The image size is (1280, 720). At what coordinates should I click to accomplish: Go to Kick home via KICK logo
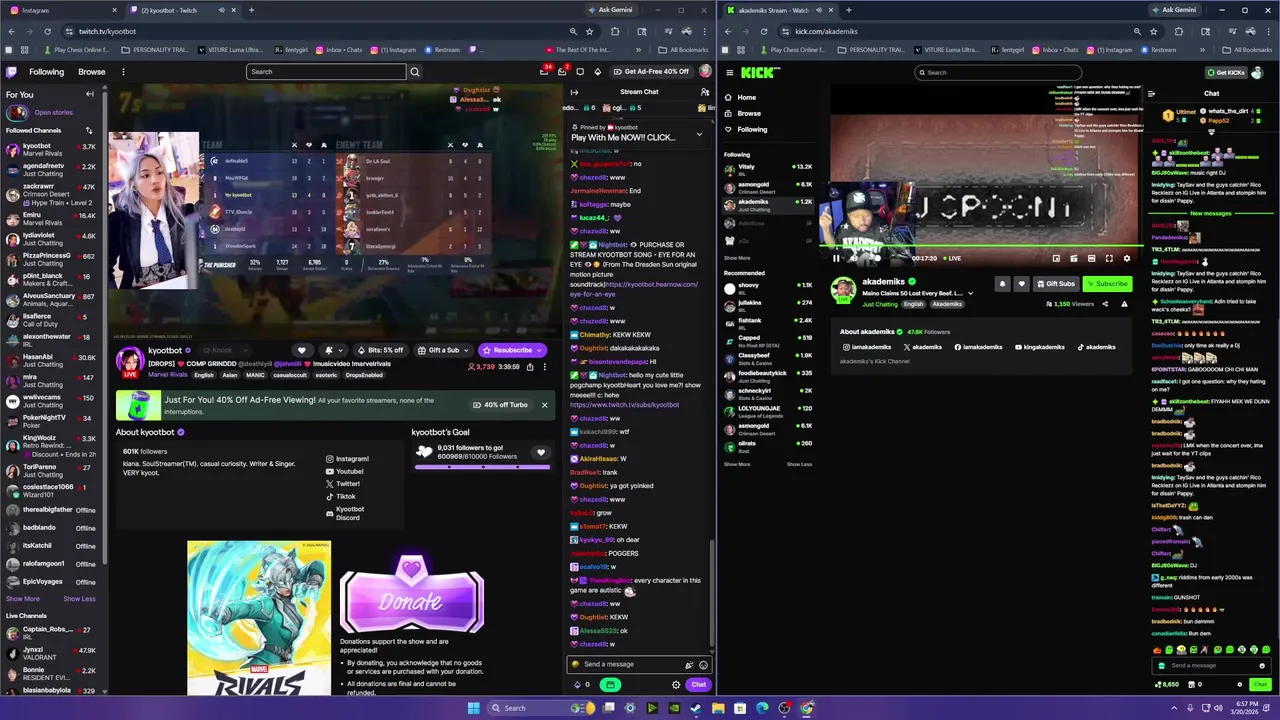coord(760,72)
